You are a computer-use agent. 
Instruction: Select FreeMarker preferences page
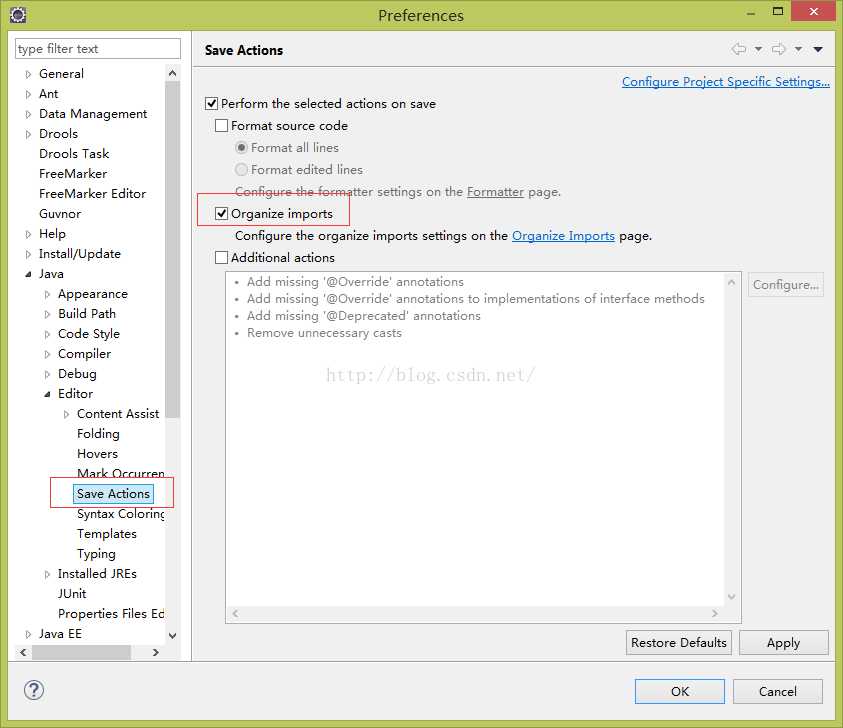coord(73,174)
